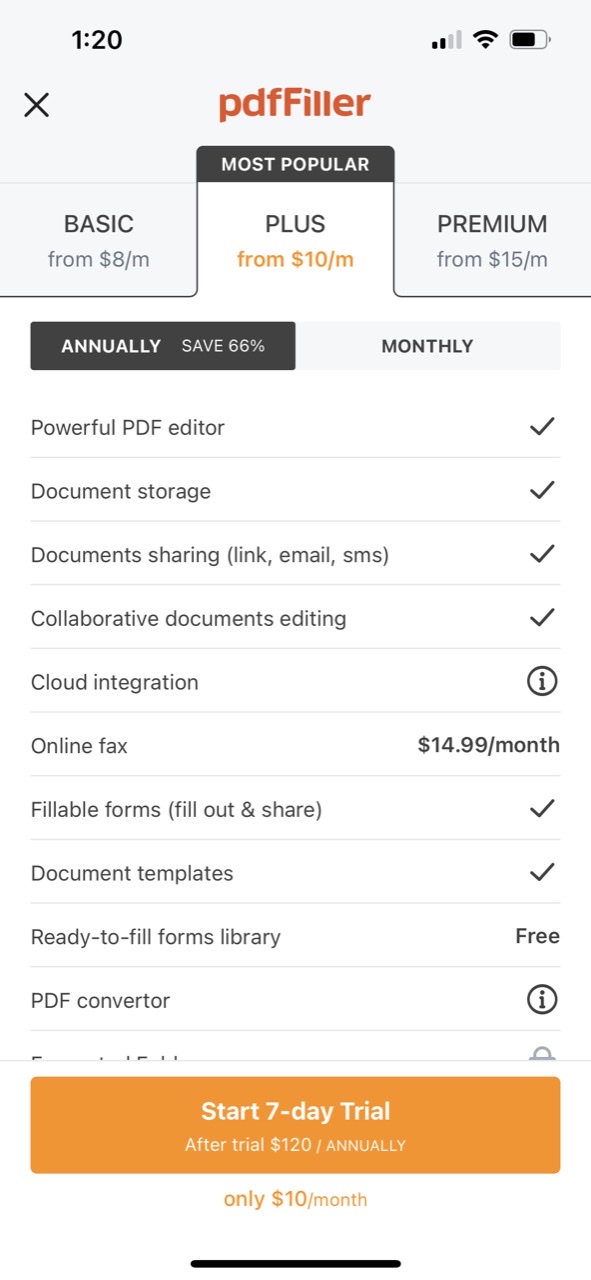The image size is (591, 1280).
Task: Switch billing to MONTHLY
Action: pyautogui.click(x=428, y=345)
